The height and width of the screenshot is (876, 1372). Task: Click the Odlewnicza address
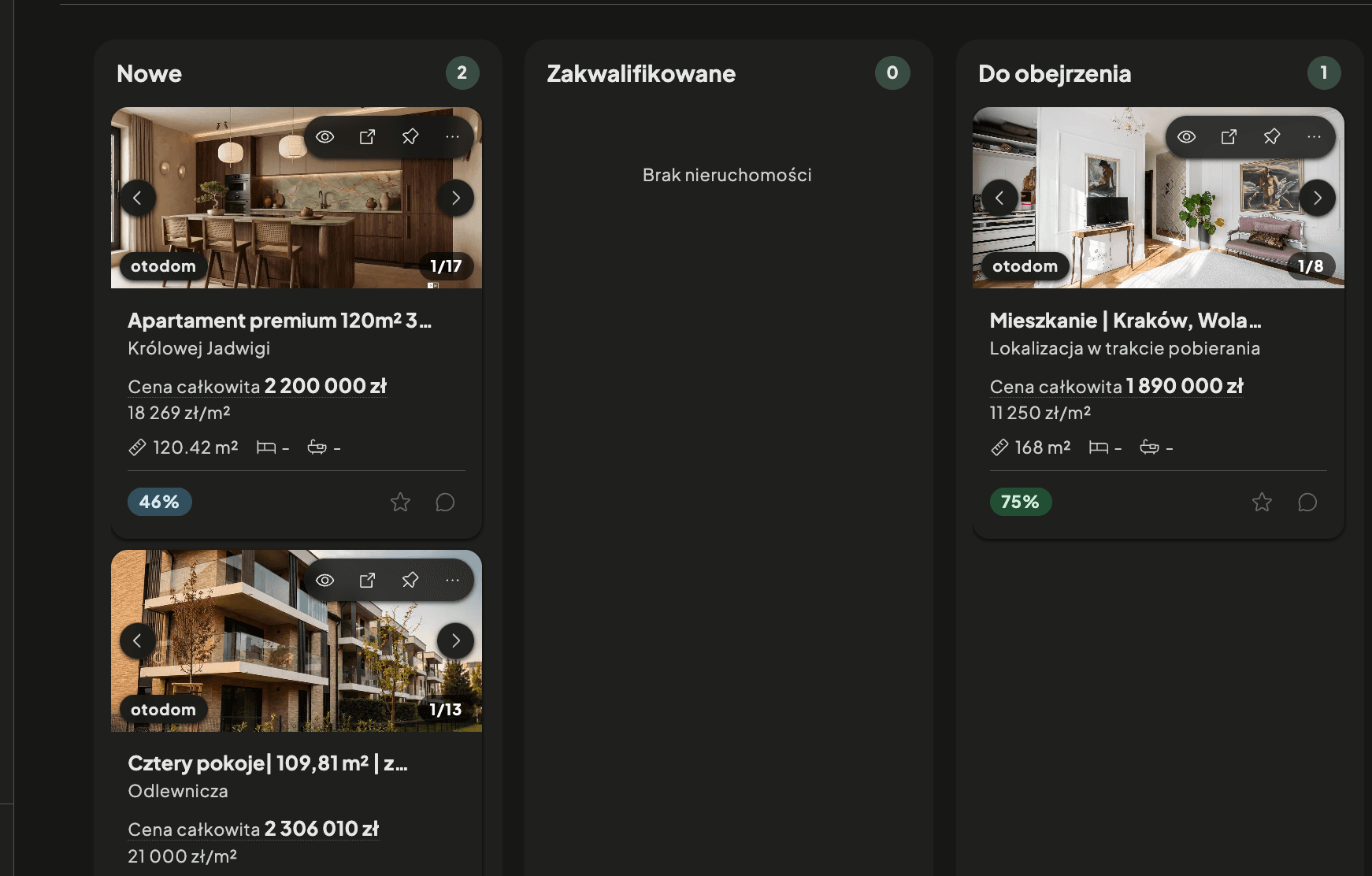[x=178, y=791]
